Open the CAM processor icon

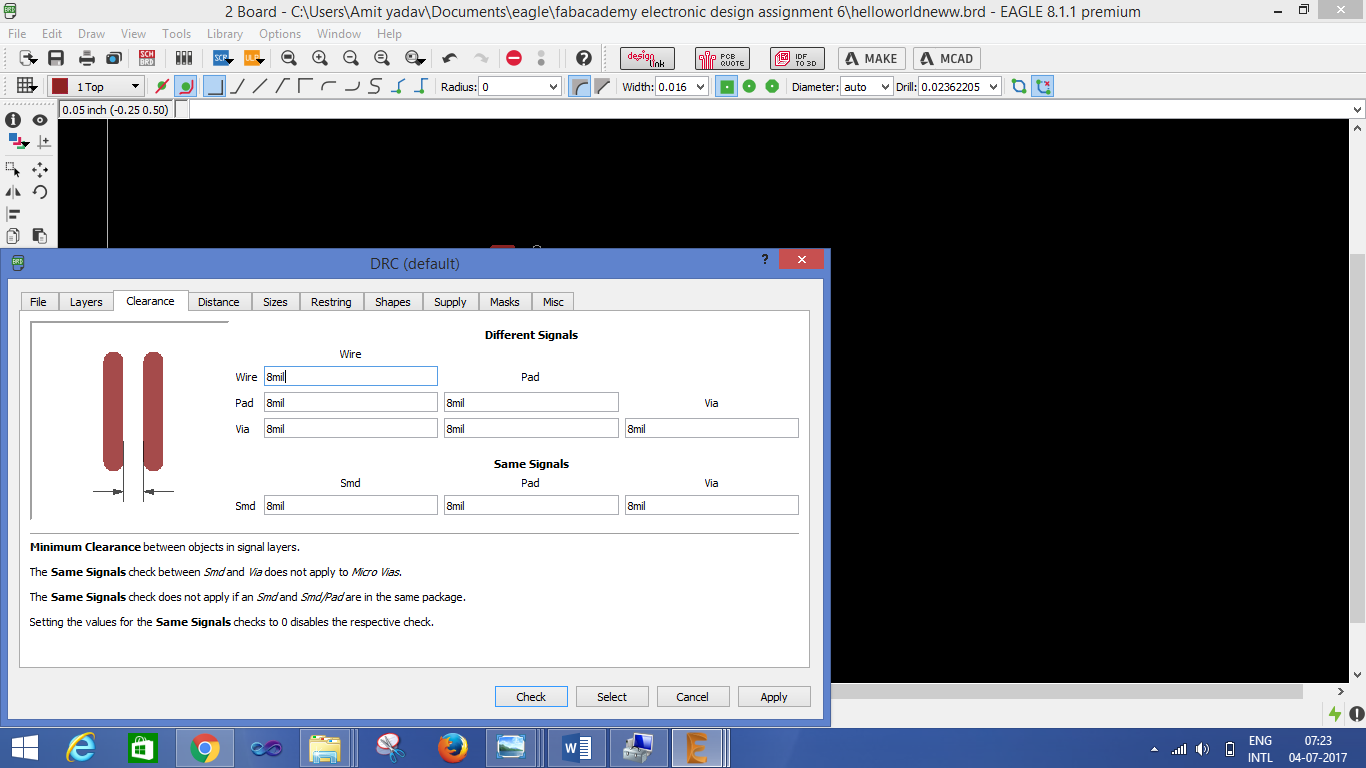click(114, 58)
